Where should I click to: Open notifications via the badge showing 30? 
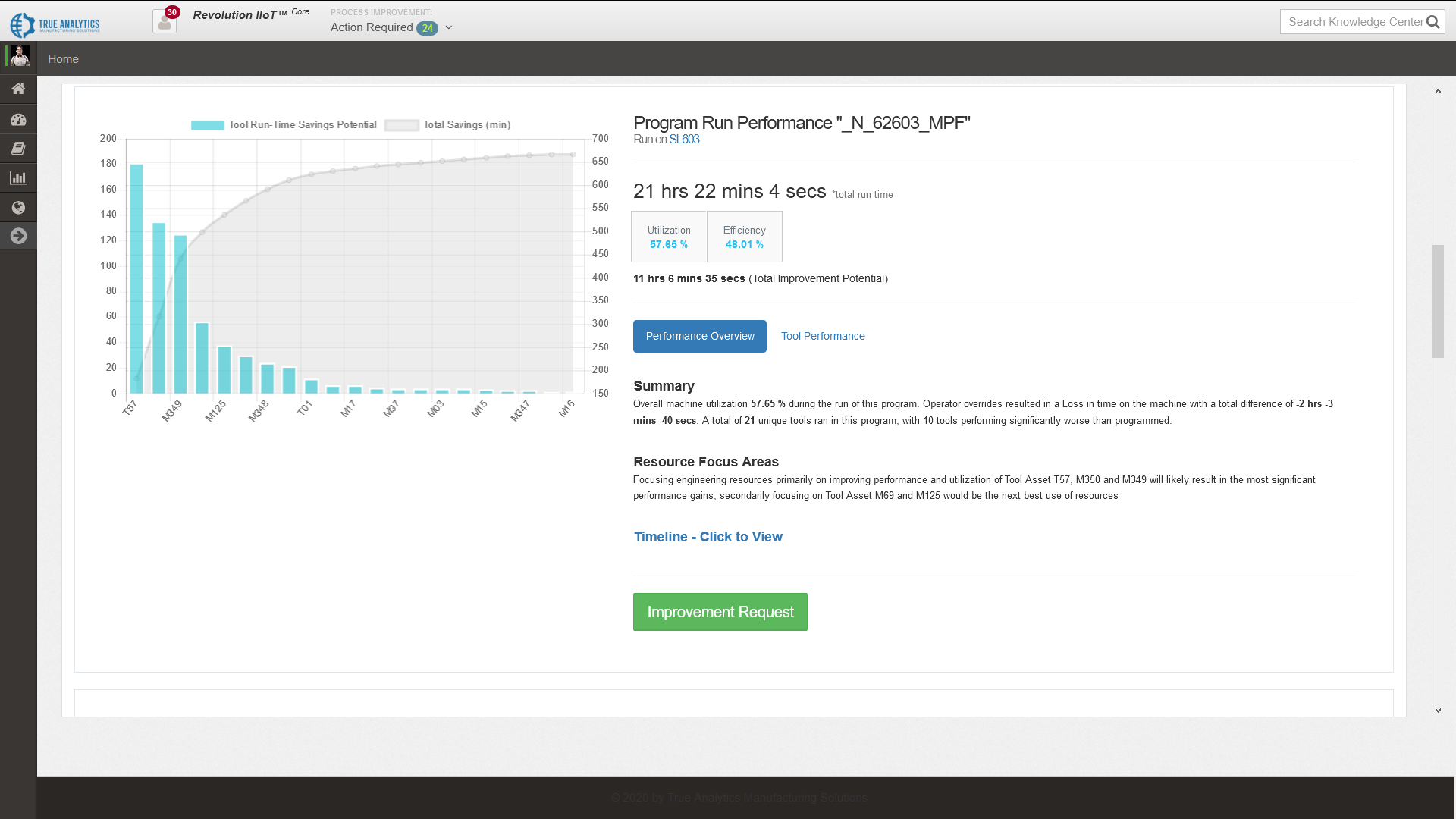(x=171, y=12)
